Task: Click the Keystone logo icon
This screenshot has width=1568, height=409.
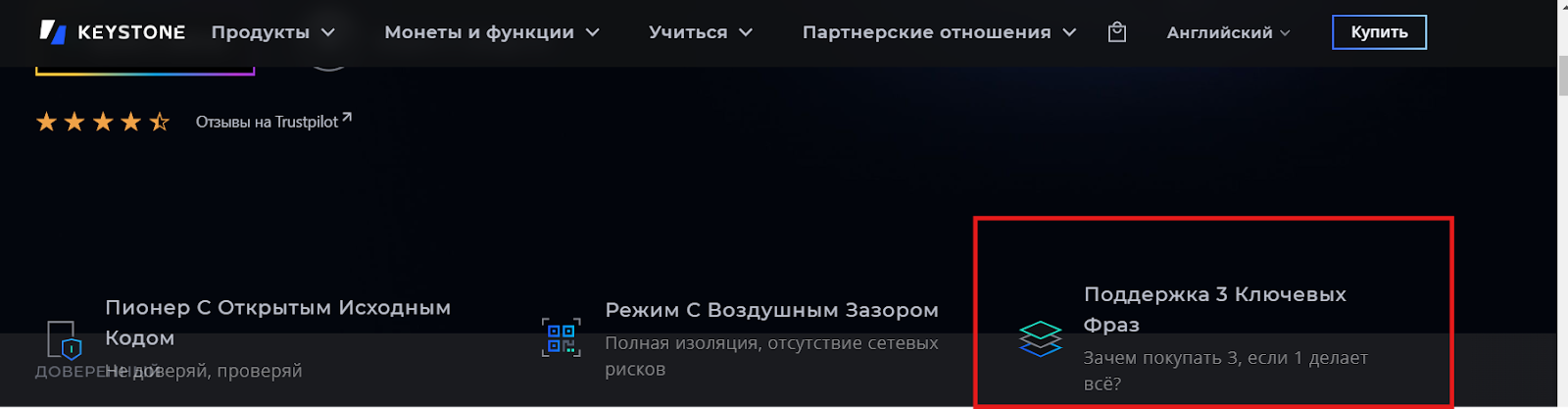Action: [x=53, y=32]
